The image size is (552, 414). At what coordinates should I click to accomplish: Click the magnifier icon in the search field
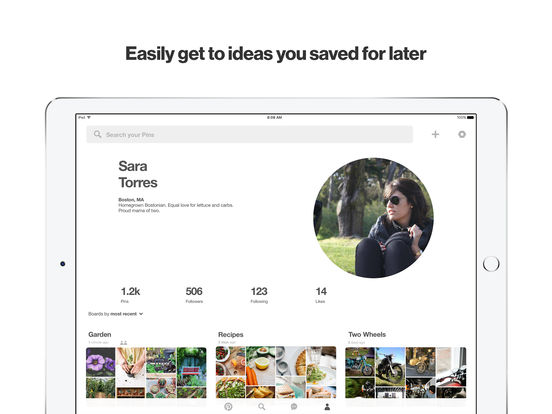pos(98,134)
